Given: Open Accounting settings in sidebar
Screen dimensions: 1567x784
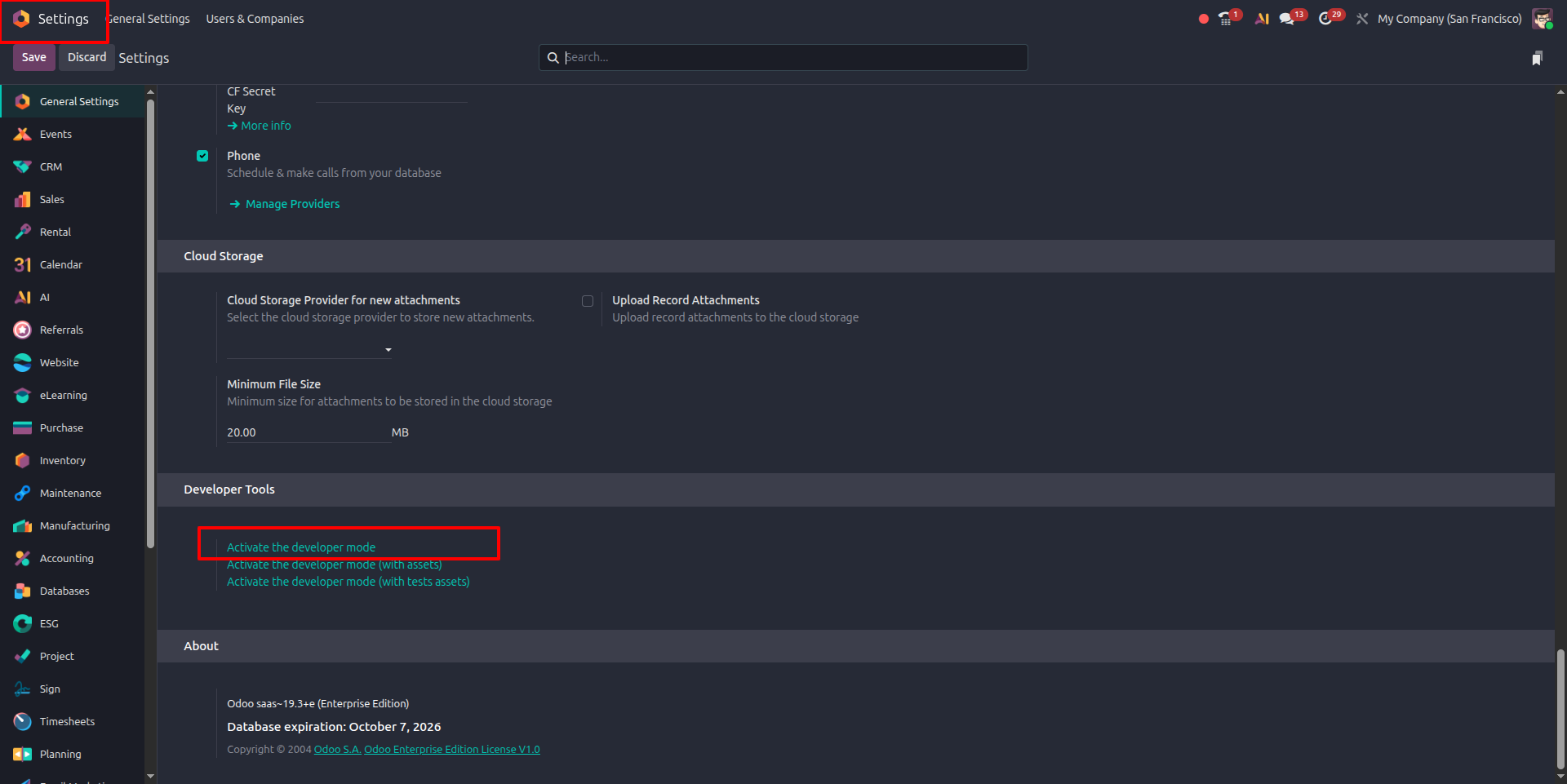Looking at the screenshot, I should pos(73,558).
